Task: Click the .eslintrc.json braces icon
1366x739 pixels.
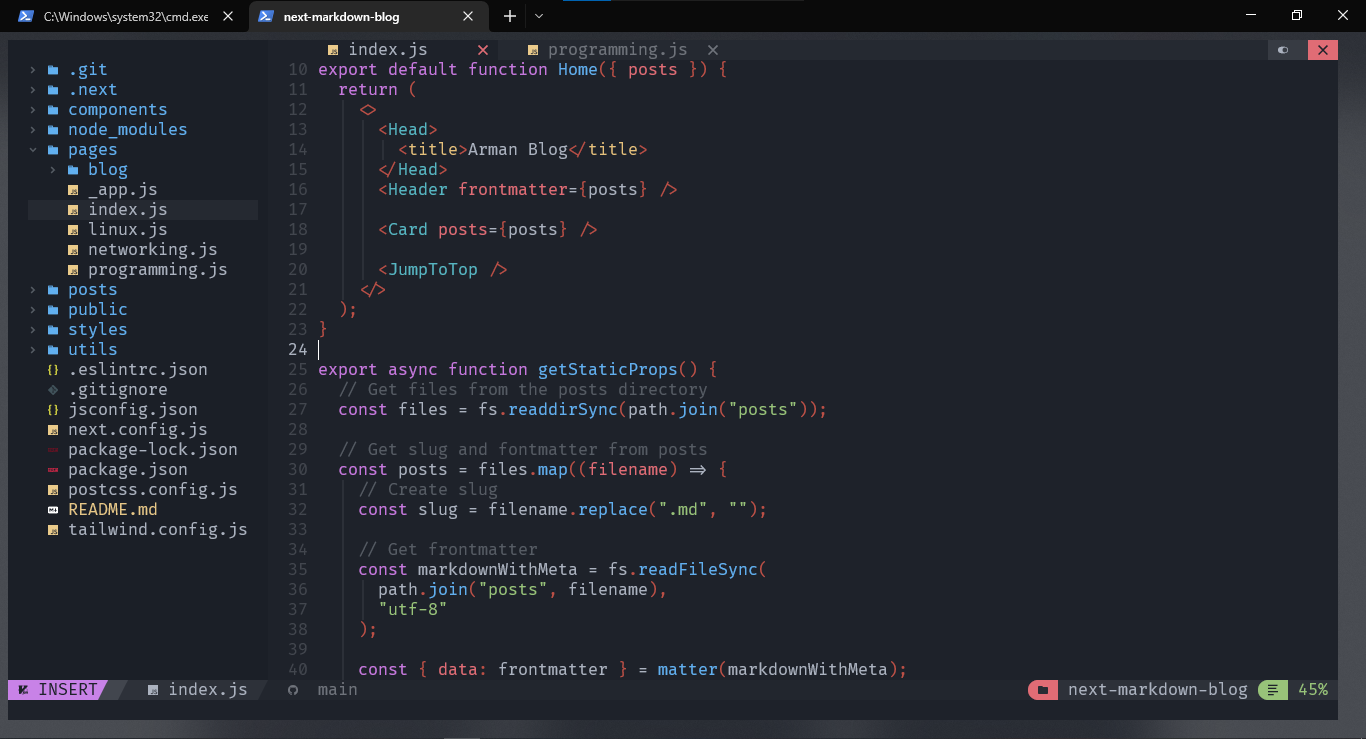Action: [52, 370]
